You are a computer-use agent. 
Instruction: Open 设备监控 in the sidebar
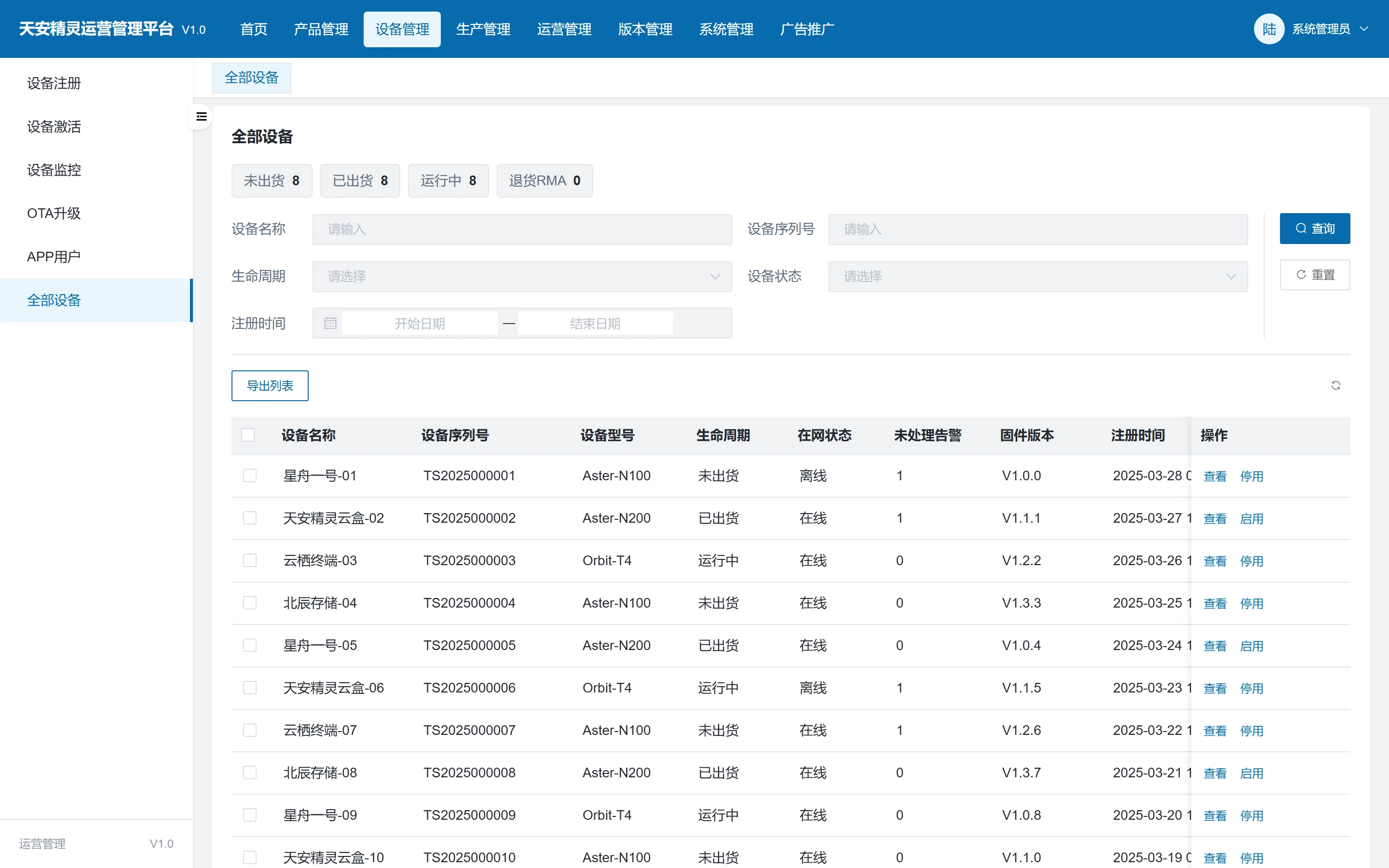coord(96,170)
